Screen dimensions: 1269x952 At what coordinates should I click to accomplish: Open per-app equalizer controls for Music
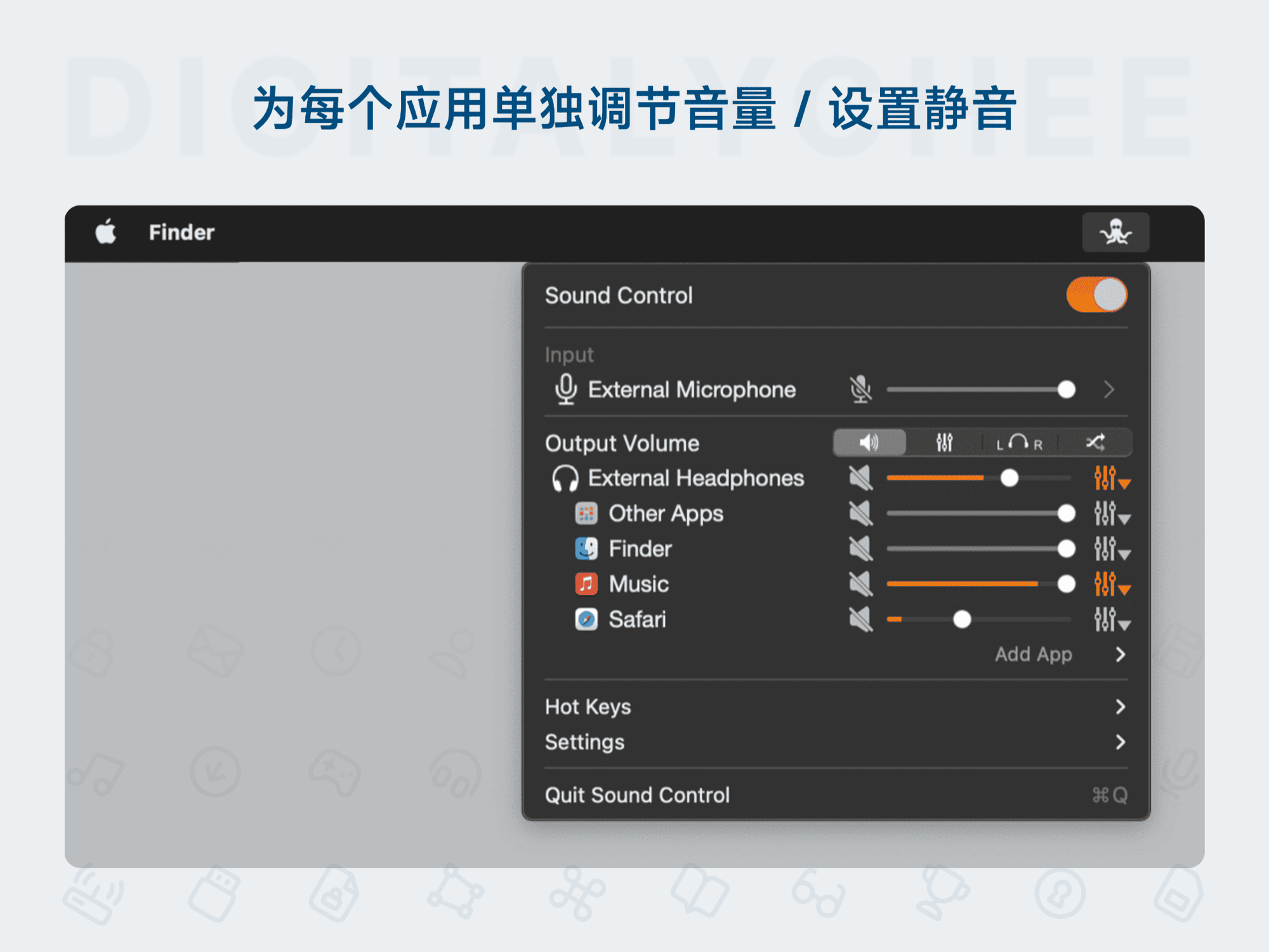tap(1105, 584)
